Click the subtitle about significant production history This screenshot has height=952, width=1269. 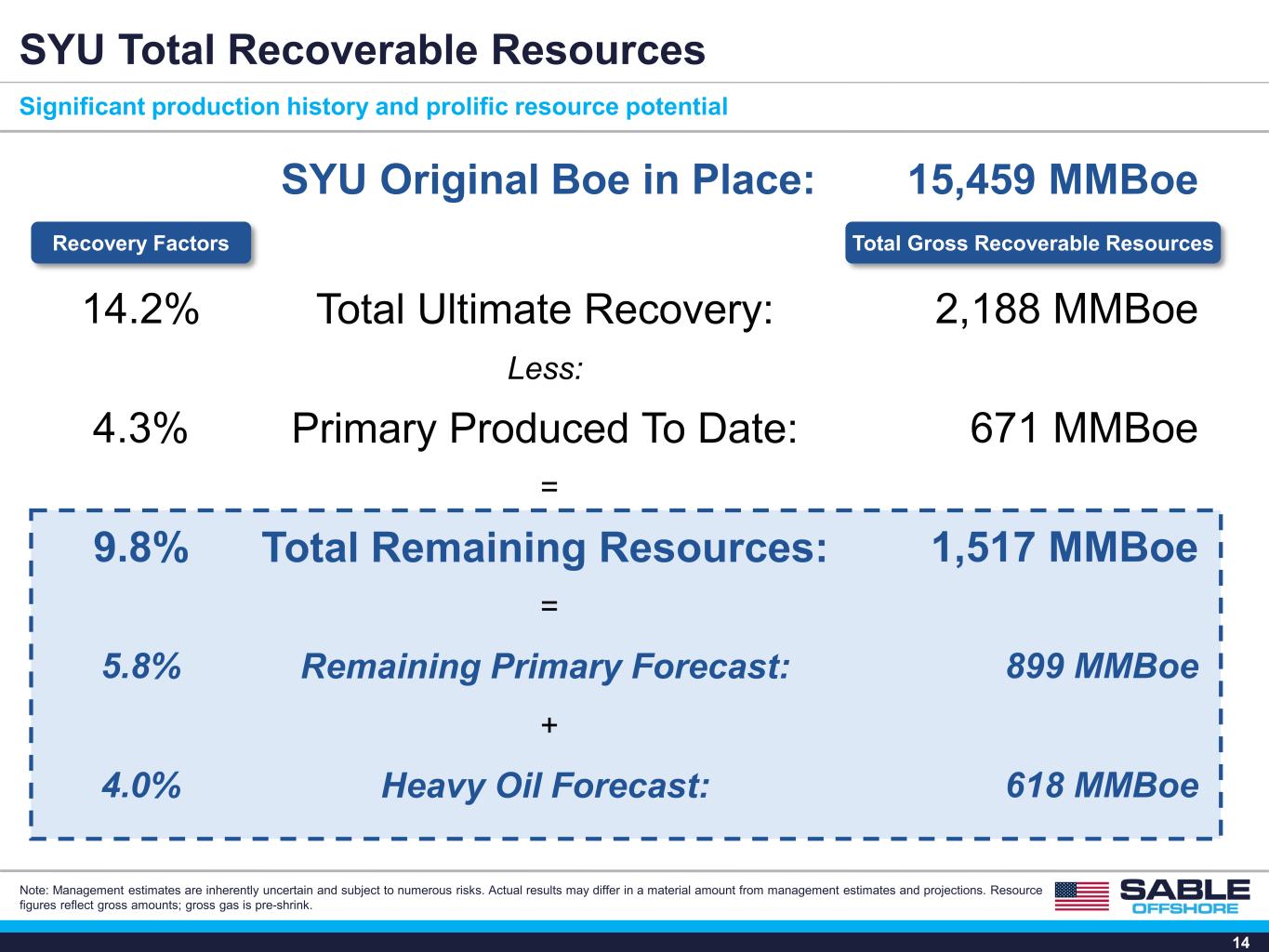click(374, 107)
